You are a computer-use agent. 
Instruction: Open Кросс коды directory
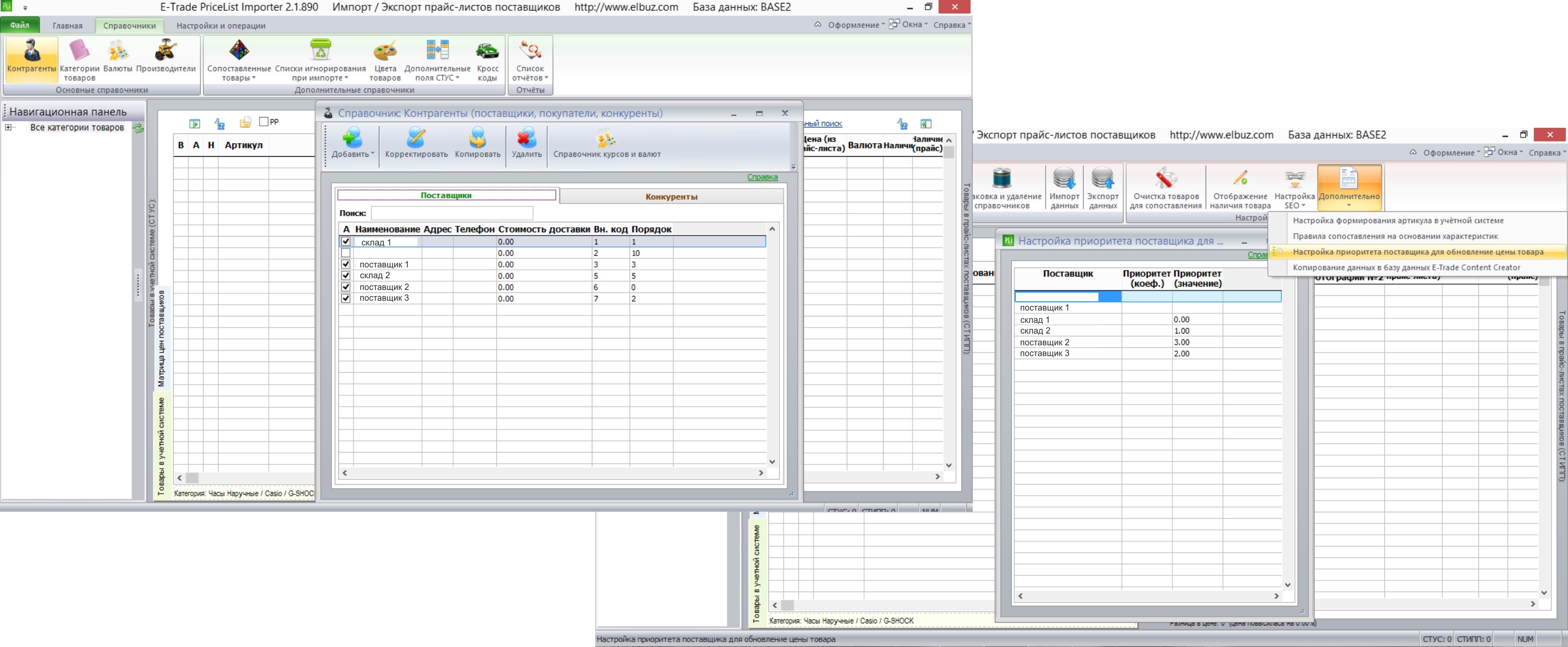(488, 59)
